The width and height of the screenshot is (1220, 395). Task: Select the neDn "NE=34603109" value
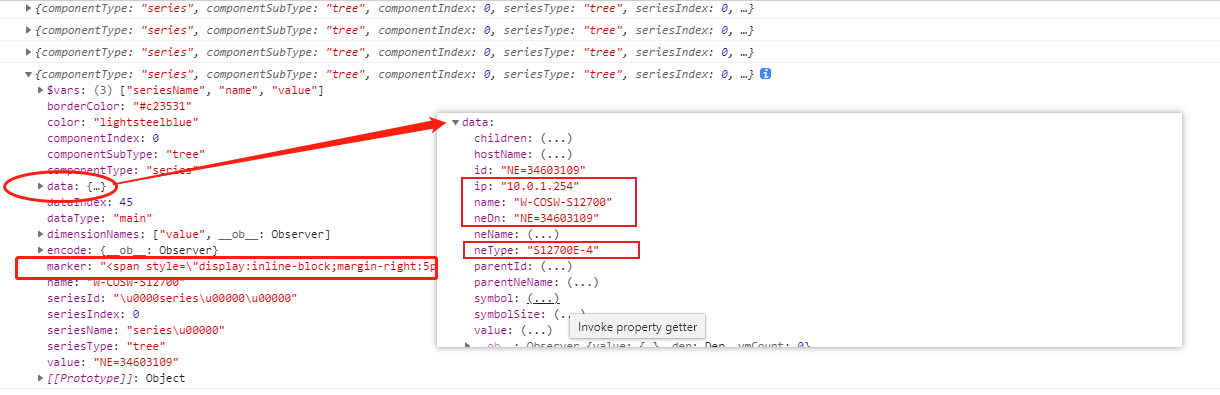point(556,218)
